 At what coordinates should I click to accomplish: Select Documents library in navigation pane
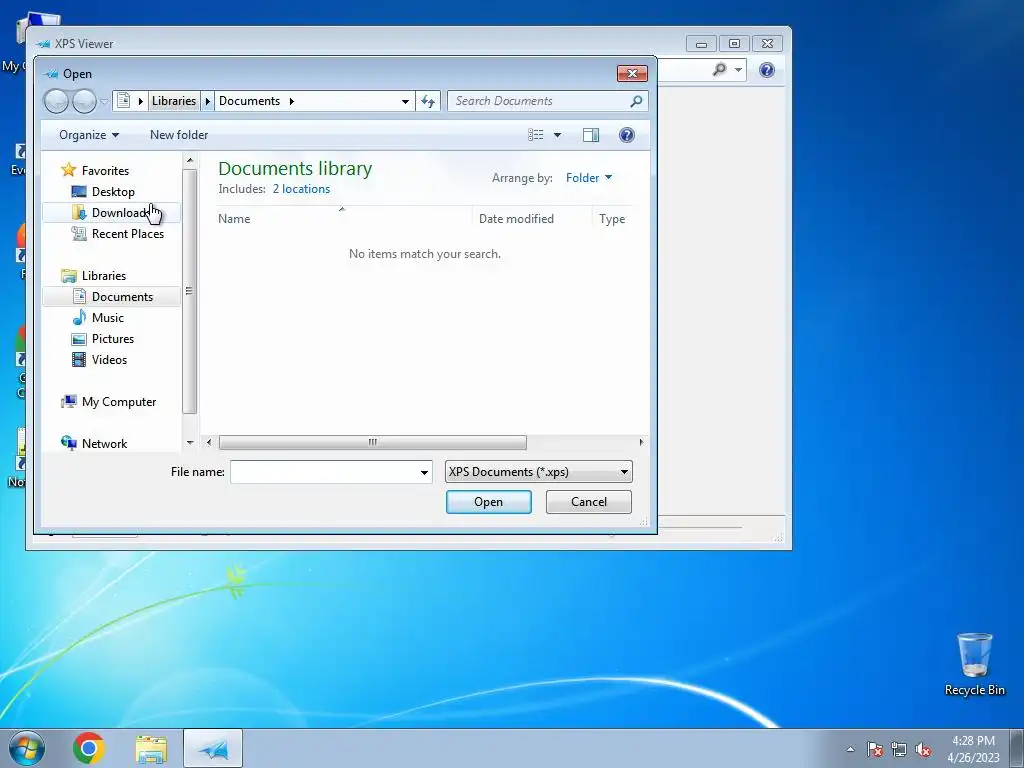111,296
